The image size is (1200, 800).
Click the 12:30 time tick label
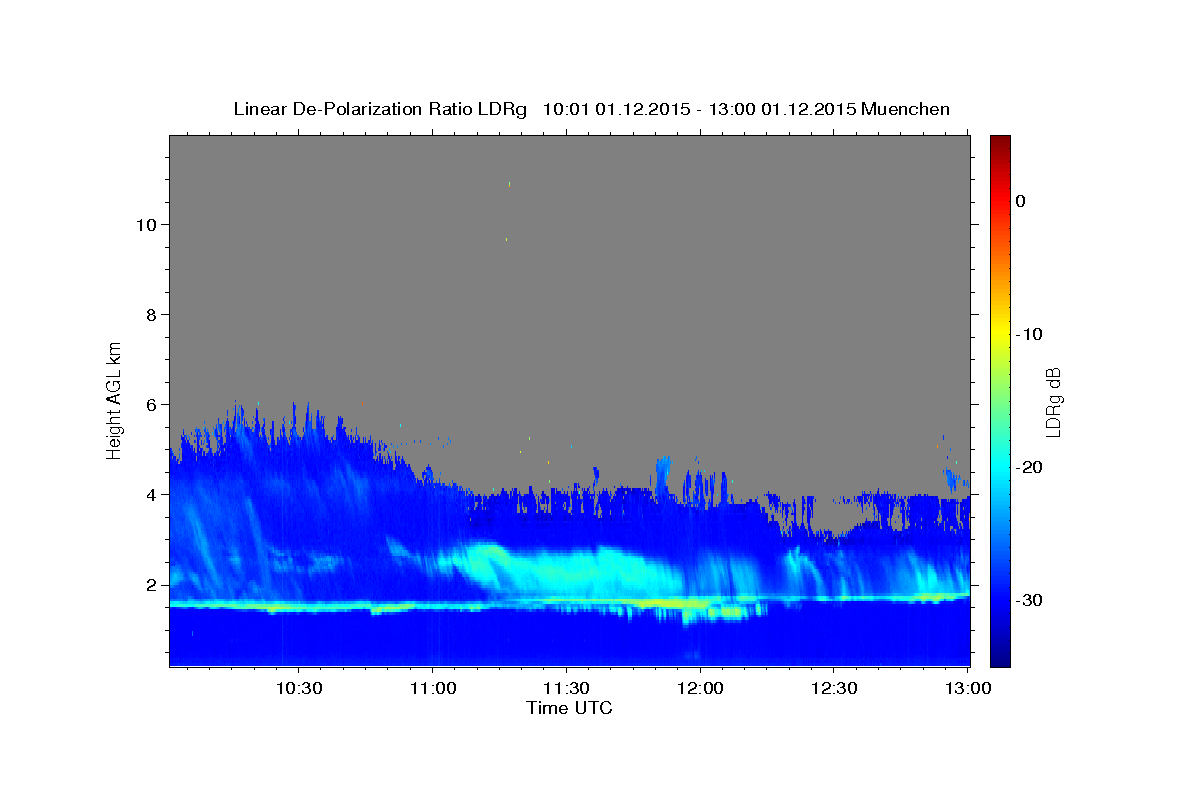tap(834, 688)
